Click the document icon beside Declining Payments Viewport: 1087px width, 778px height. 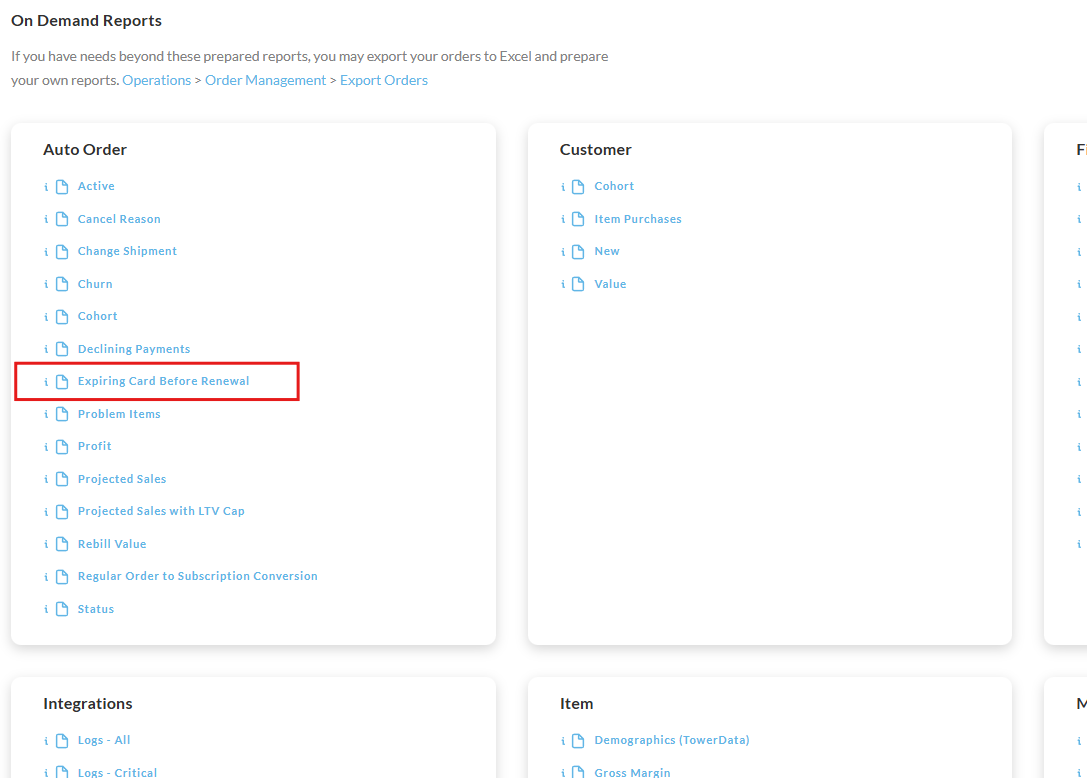(62, 349)
